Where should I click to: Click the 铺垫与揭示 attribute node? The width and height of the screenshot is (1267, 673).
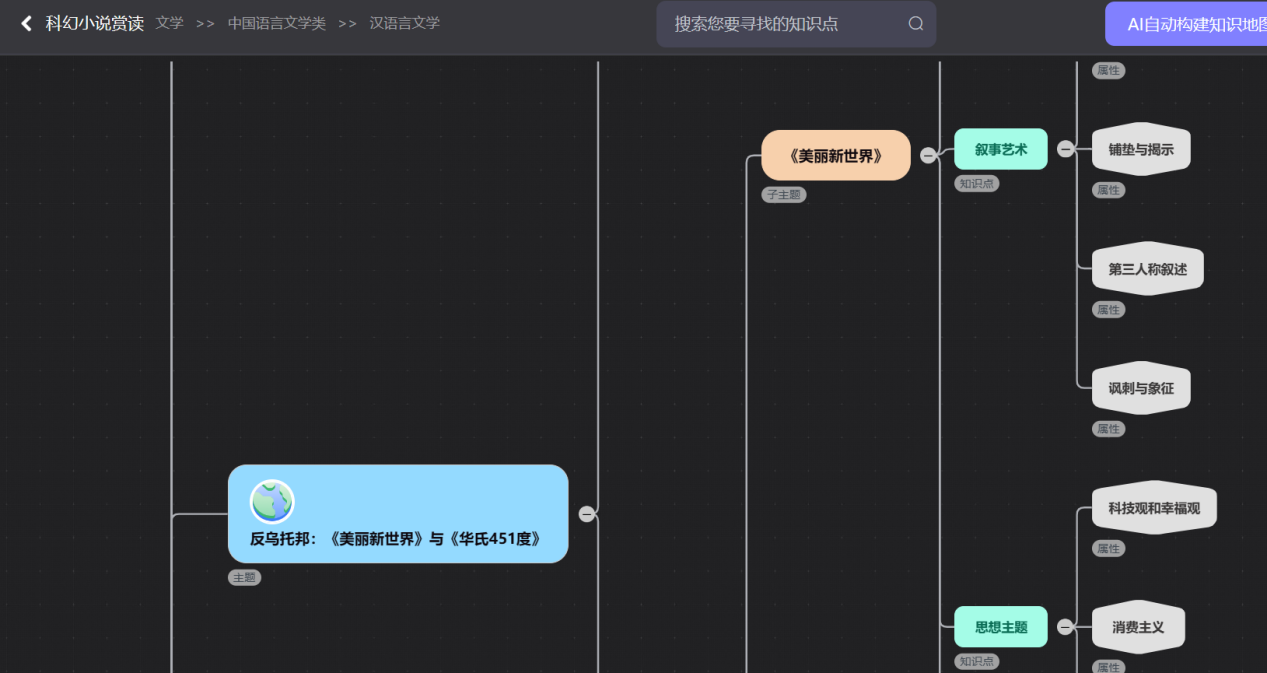point(1140,150)
